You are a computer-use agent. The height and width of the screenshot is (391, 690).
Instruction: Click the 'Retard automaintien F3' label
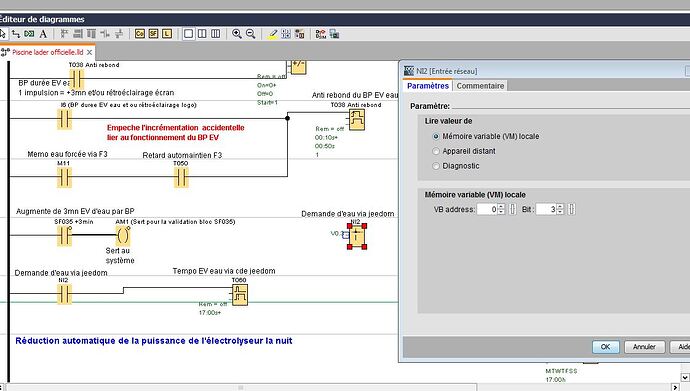(182, 155)
